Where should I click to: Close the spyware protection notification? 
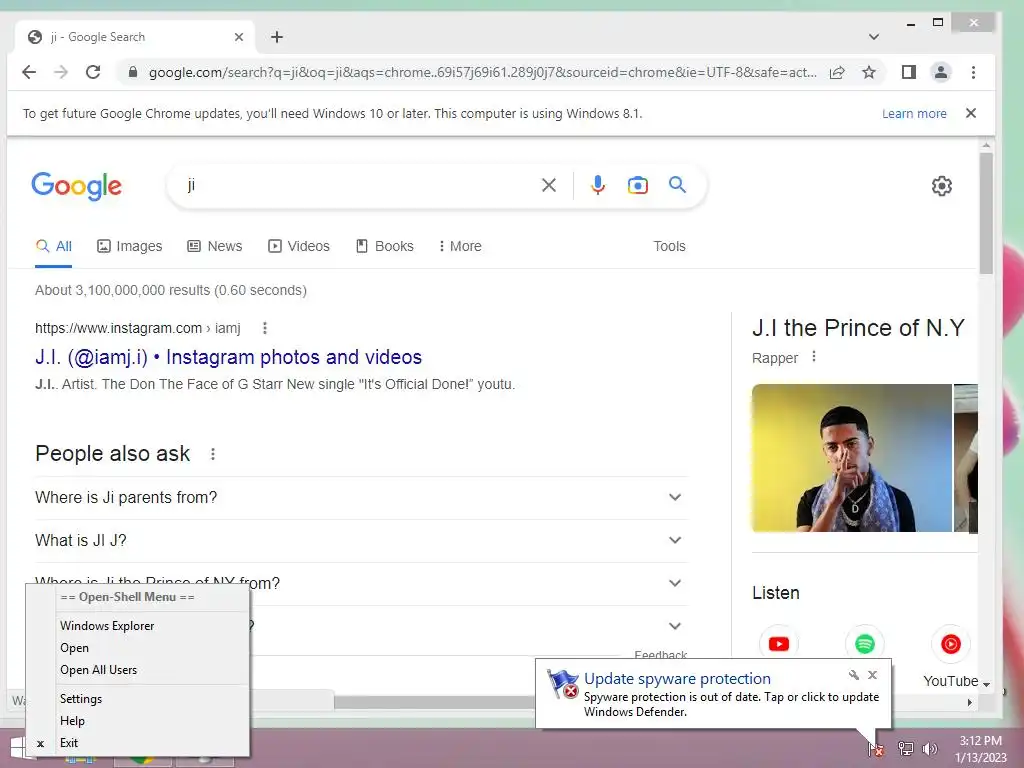[872, 675]
